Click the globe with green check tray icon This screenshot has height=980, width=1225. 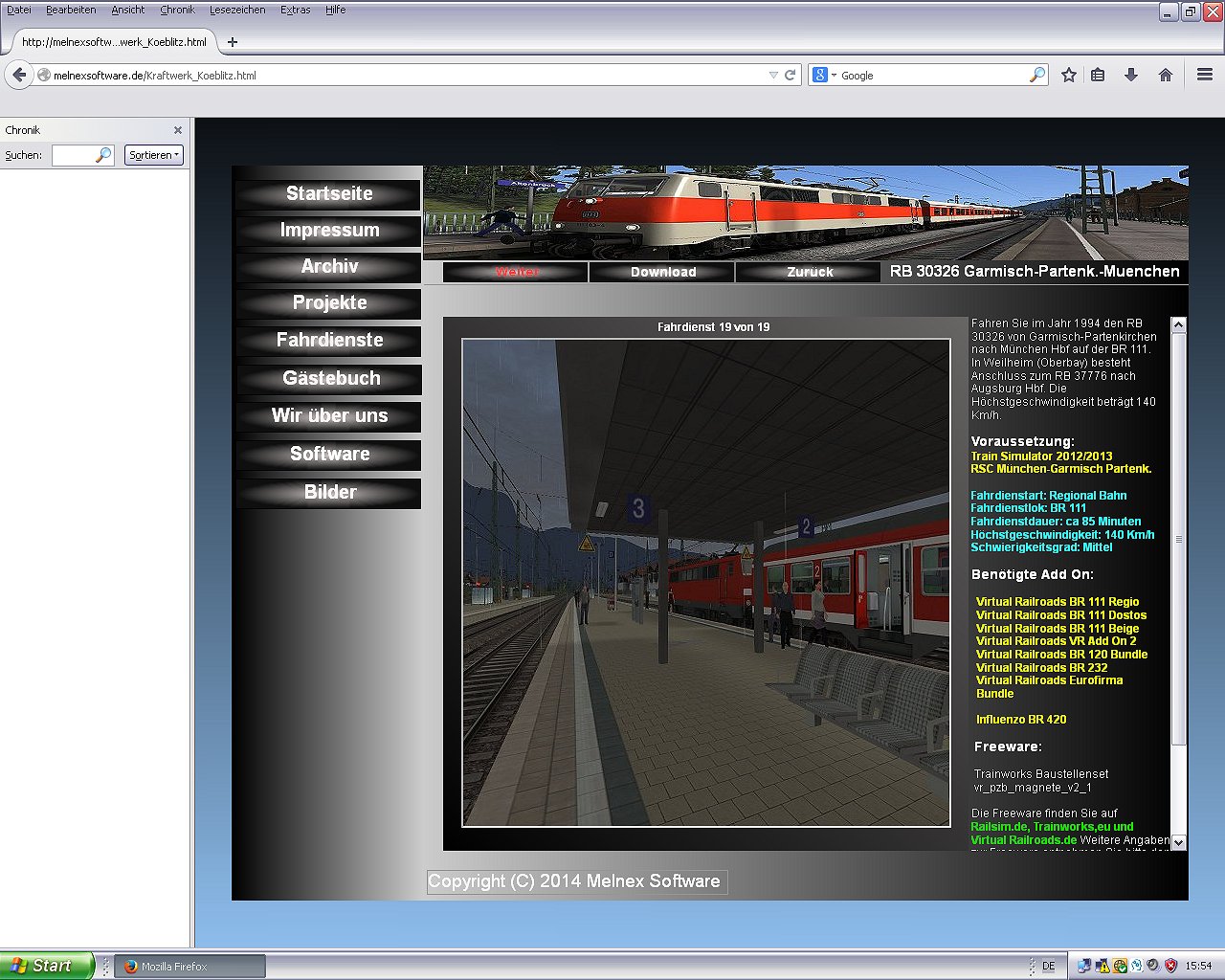click(1120, 967)
